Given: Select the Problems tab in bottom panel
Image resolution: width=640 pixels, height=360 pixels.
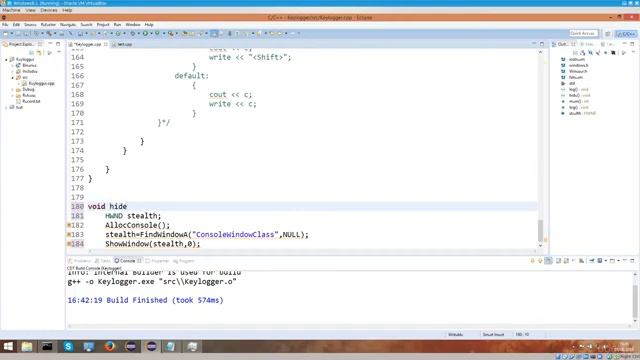Looking at the screenshot, I should point(80,261).
